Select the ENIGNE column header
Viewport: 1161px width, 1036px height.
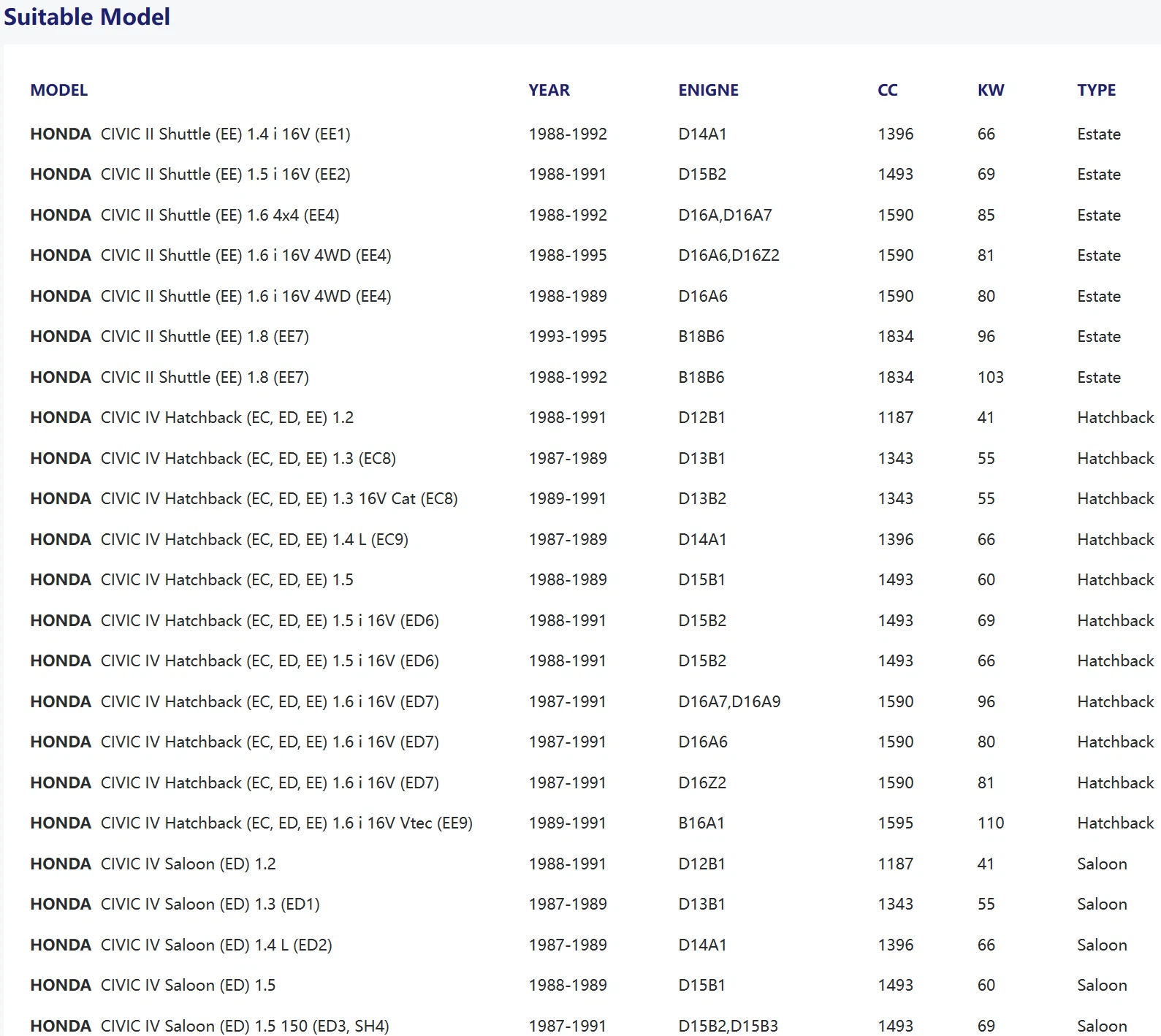(x=709, y=90)
